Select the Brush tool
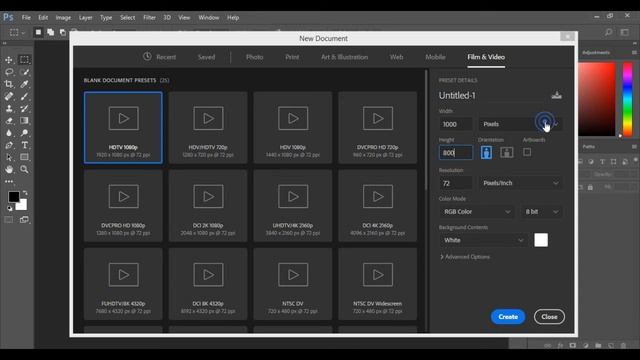 [x=24, y=96]
